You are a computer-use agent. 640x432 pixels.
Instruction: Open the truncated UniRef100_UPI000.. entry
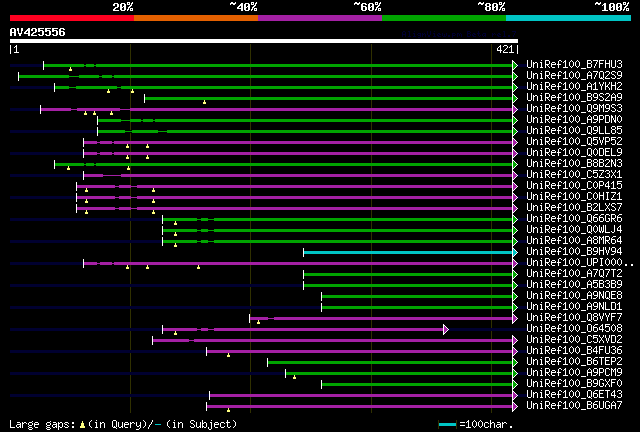click(580, 263)
